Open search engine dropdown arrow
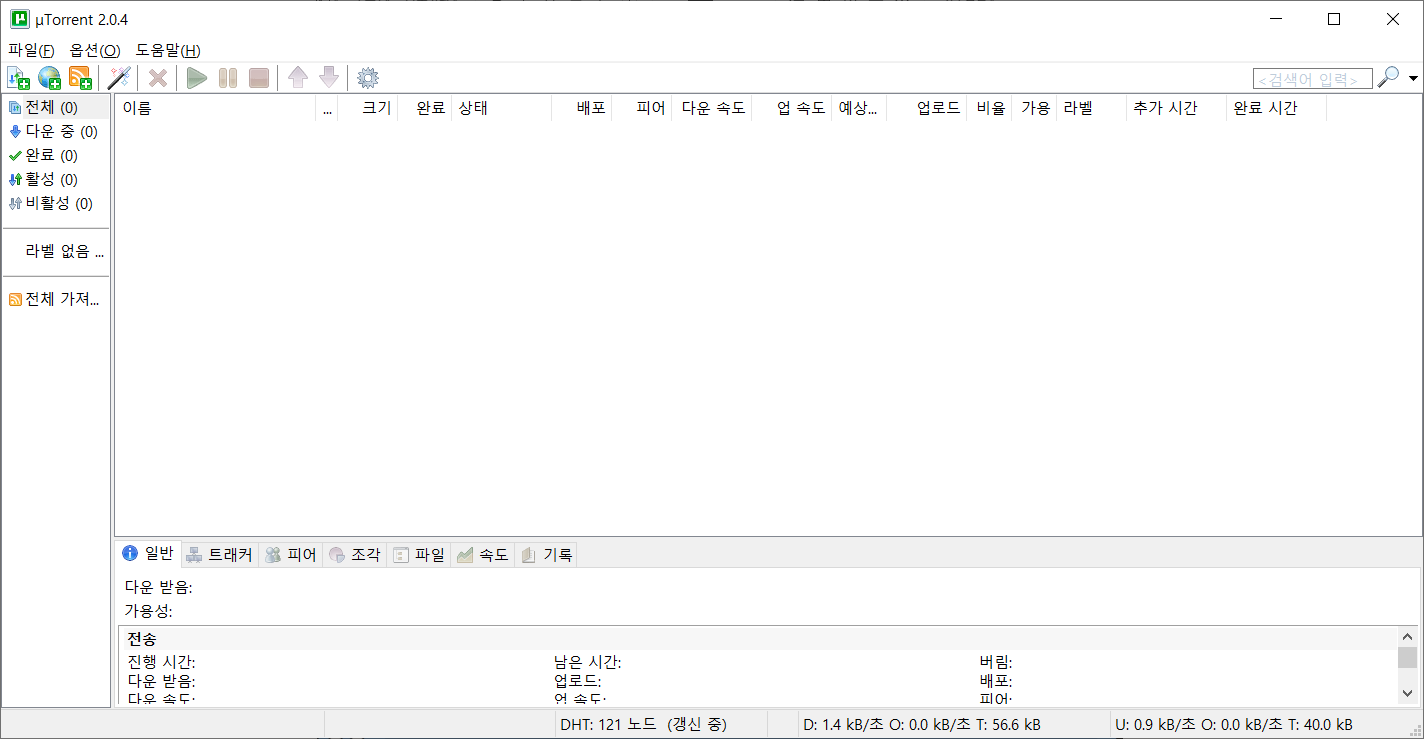Screen dimensions: 1424x739 coord(1413,78)
